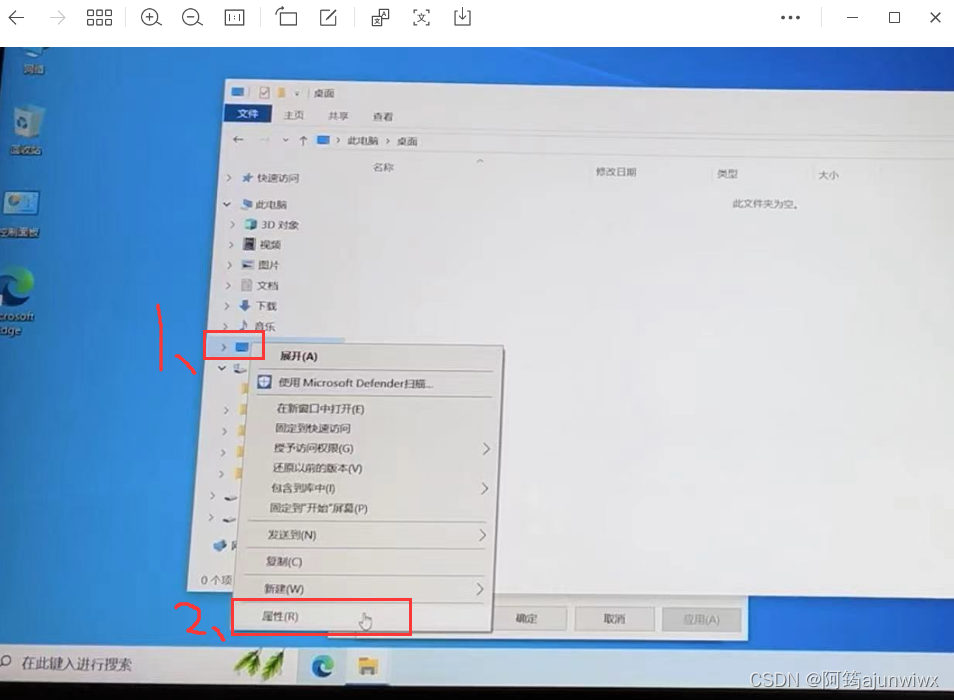Open the 文件 ribbon tab
The height and width of the screenshot is (700, 954).
tap(248, 114)
